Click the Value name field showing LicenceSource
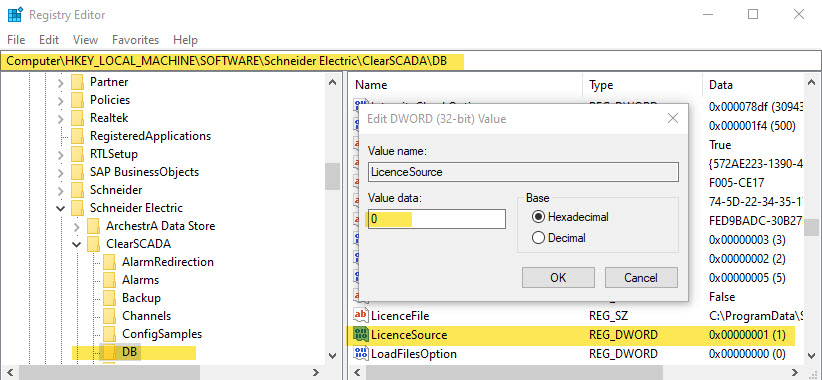The width and height of the screenshot is (822, 380). click(523, 172)
